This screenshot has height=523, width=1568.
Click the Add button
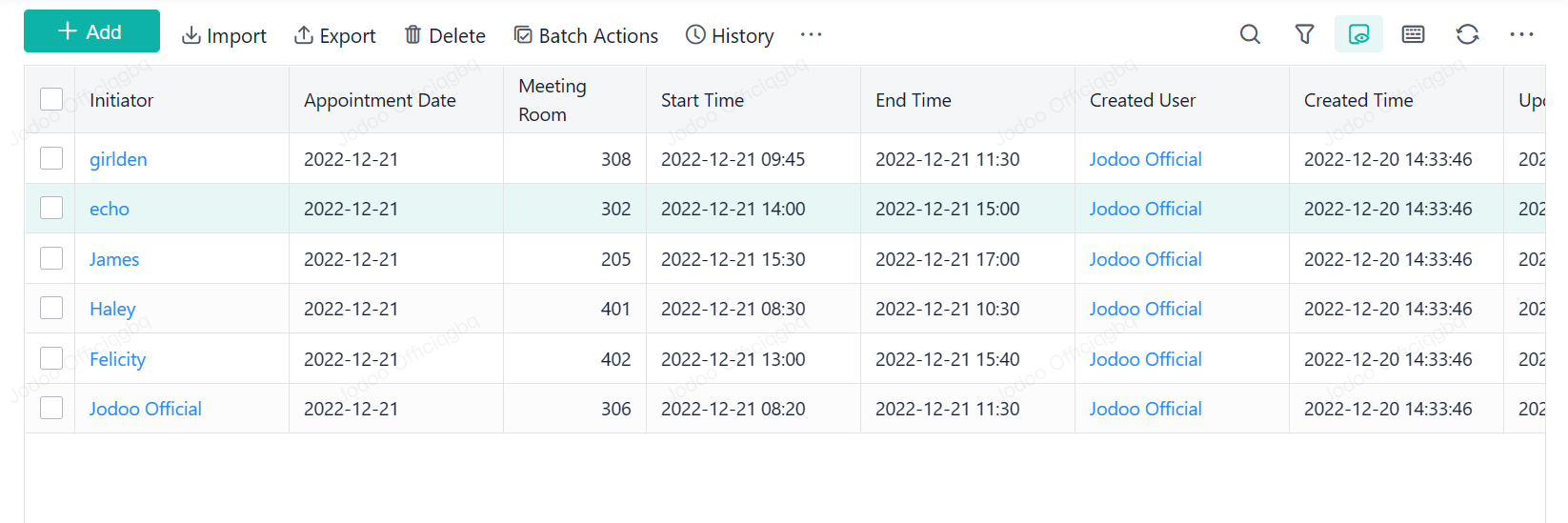pos(91,31)
